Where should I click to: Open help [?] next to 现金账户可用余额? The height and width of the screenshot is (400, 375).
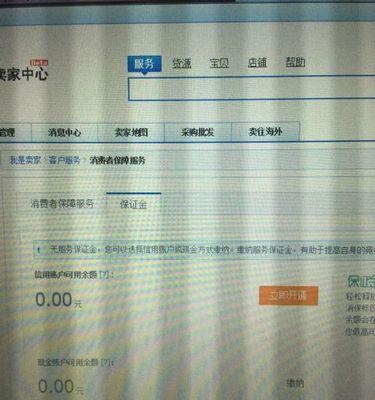[x=105, y=362]
